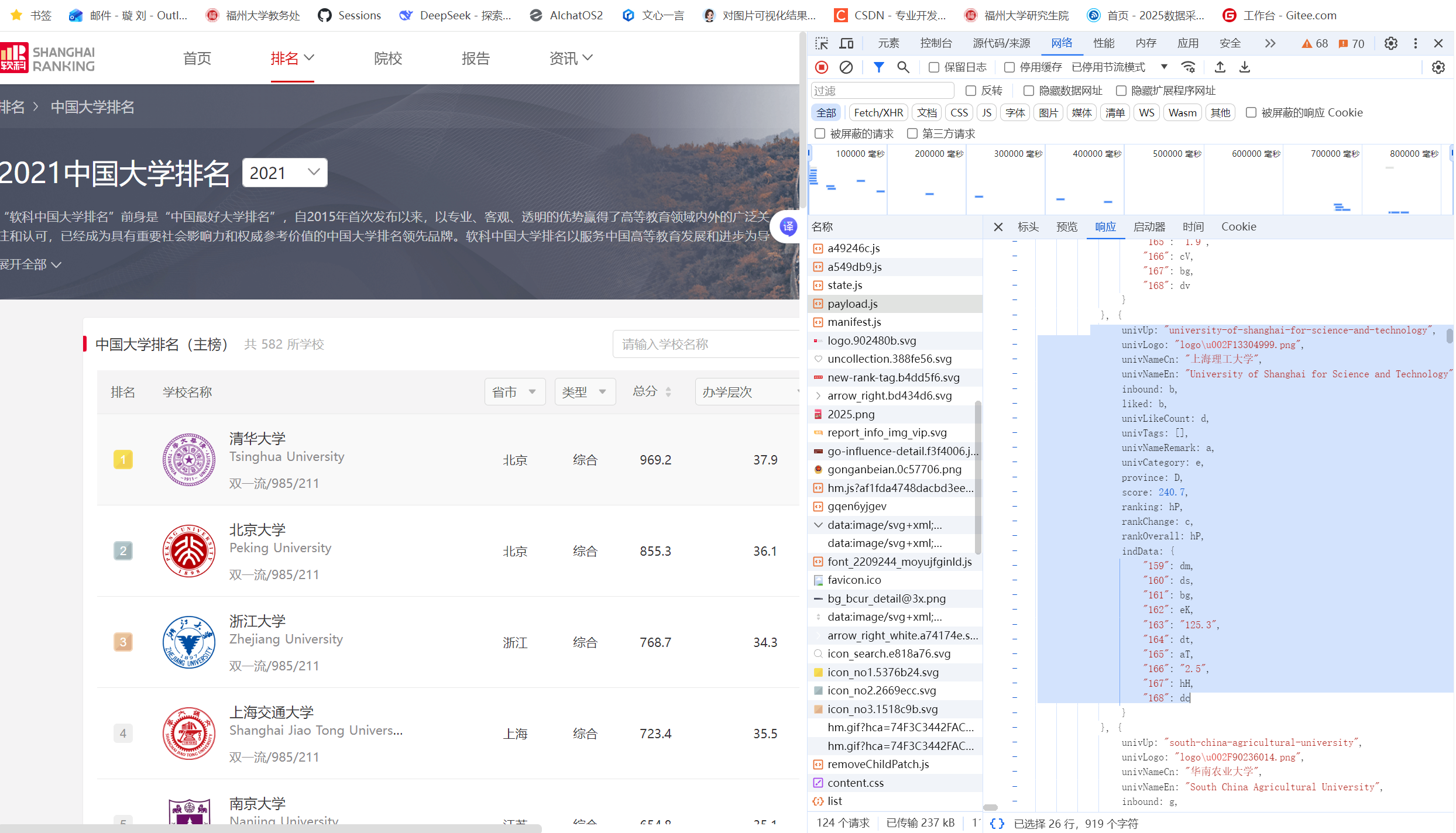This screenshot has width=1456, height=833.
Task: Click the record network log icon
Action: (x=822, y=67)
